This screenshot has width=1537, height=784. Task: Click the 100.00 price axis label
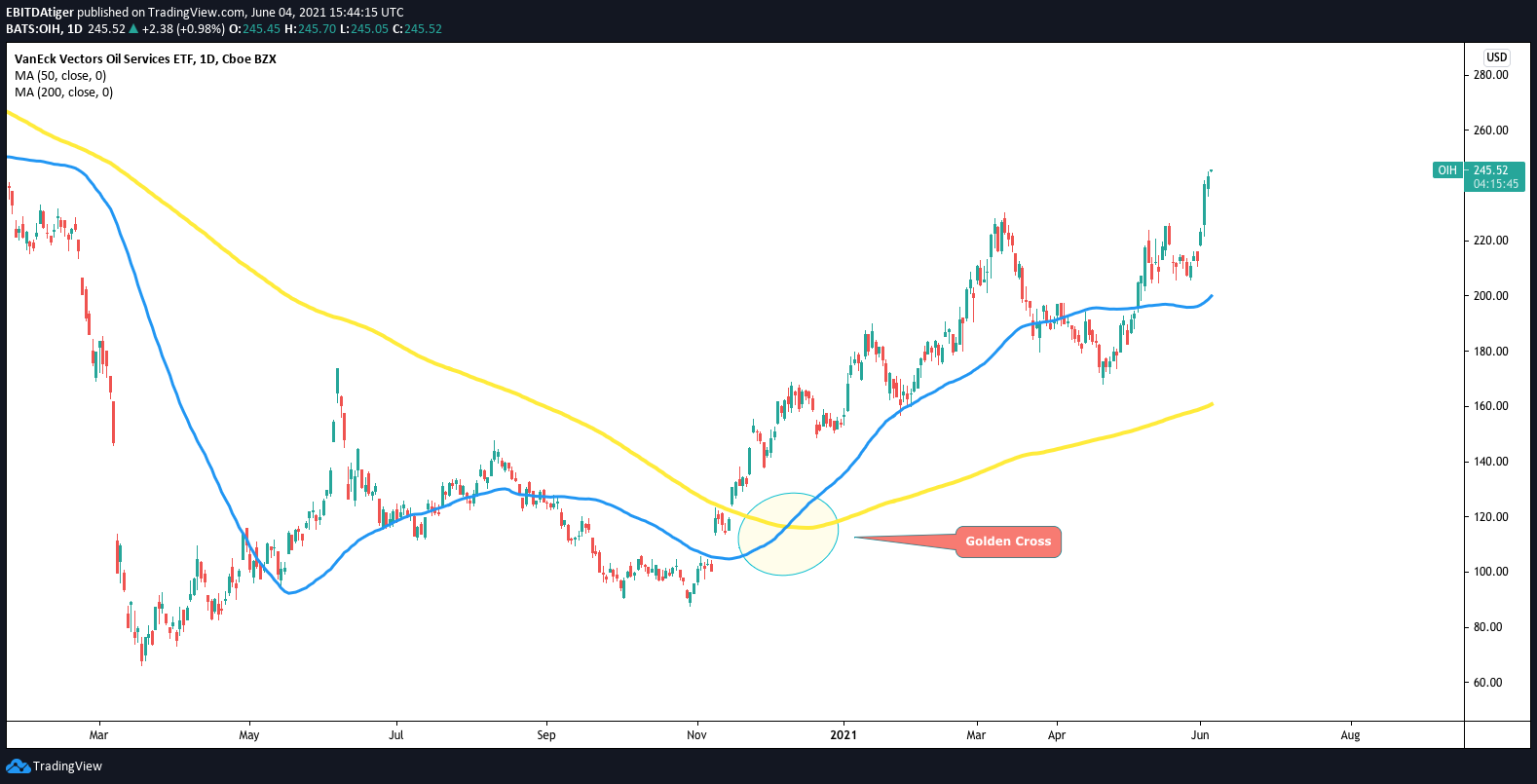click(x=1490, y=572)
